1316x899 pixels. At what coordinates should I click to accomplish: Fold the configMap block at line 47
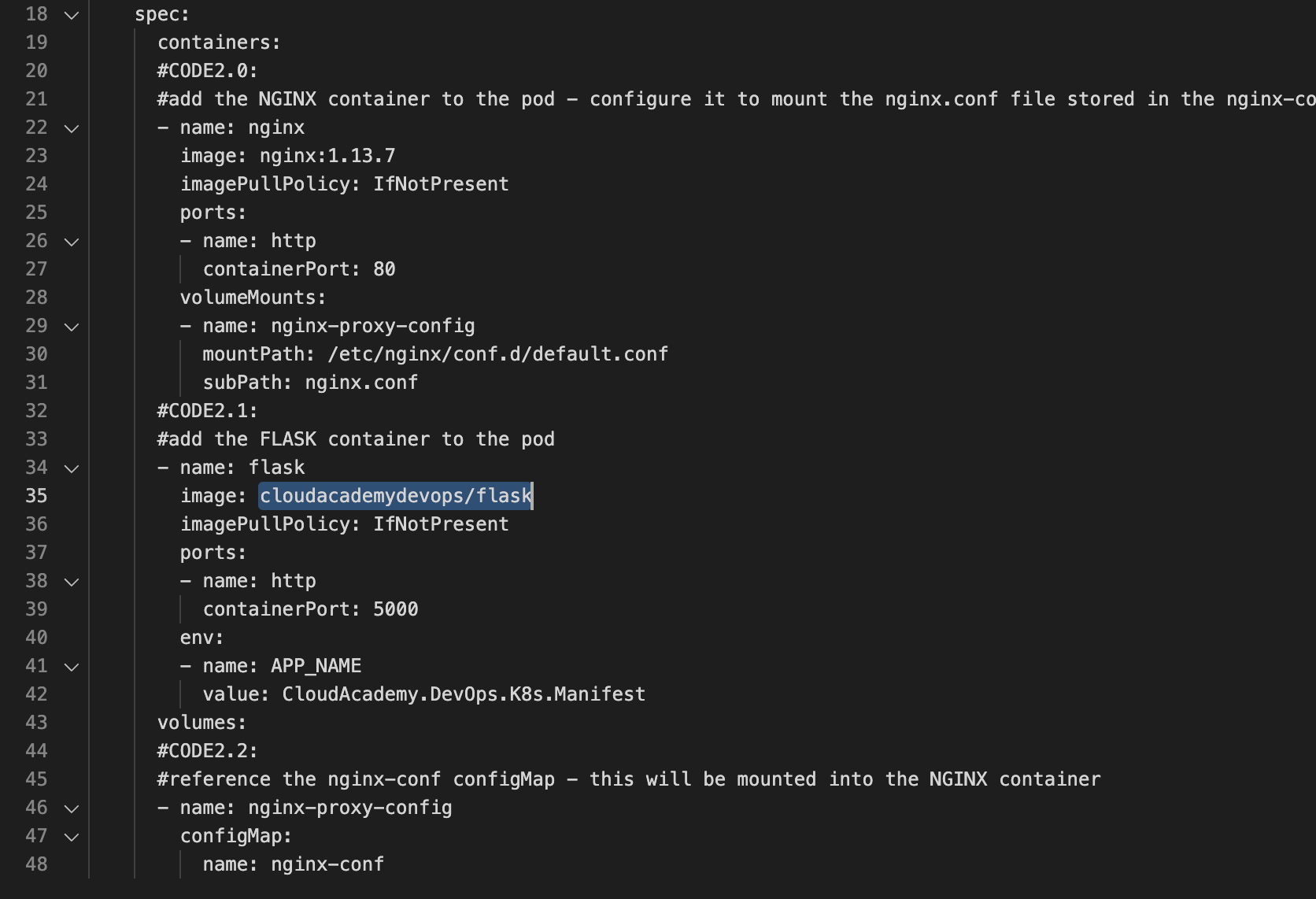point(72,837)
